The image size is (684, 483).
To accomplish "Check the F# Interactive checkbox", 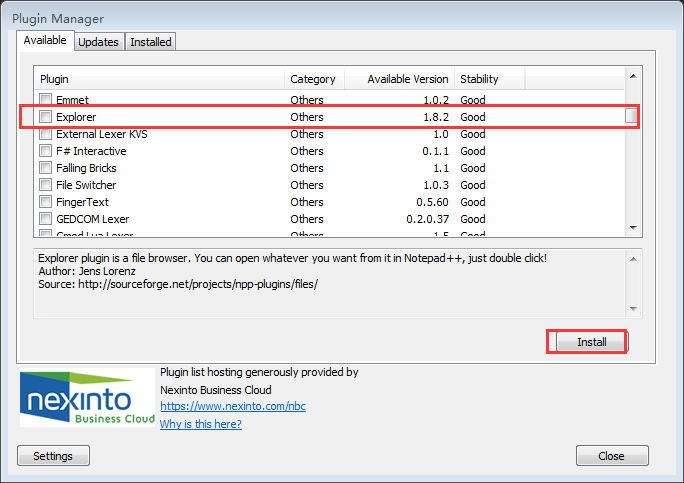I will pos(45,151).
